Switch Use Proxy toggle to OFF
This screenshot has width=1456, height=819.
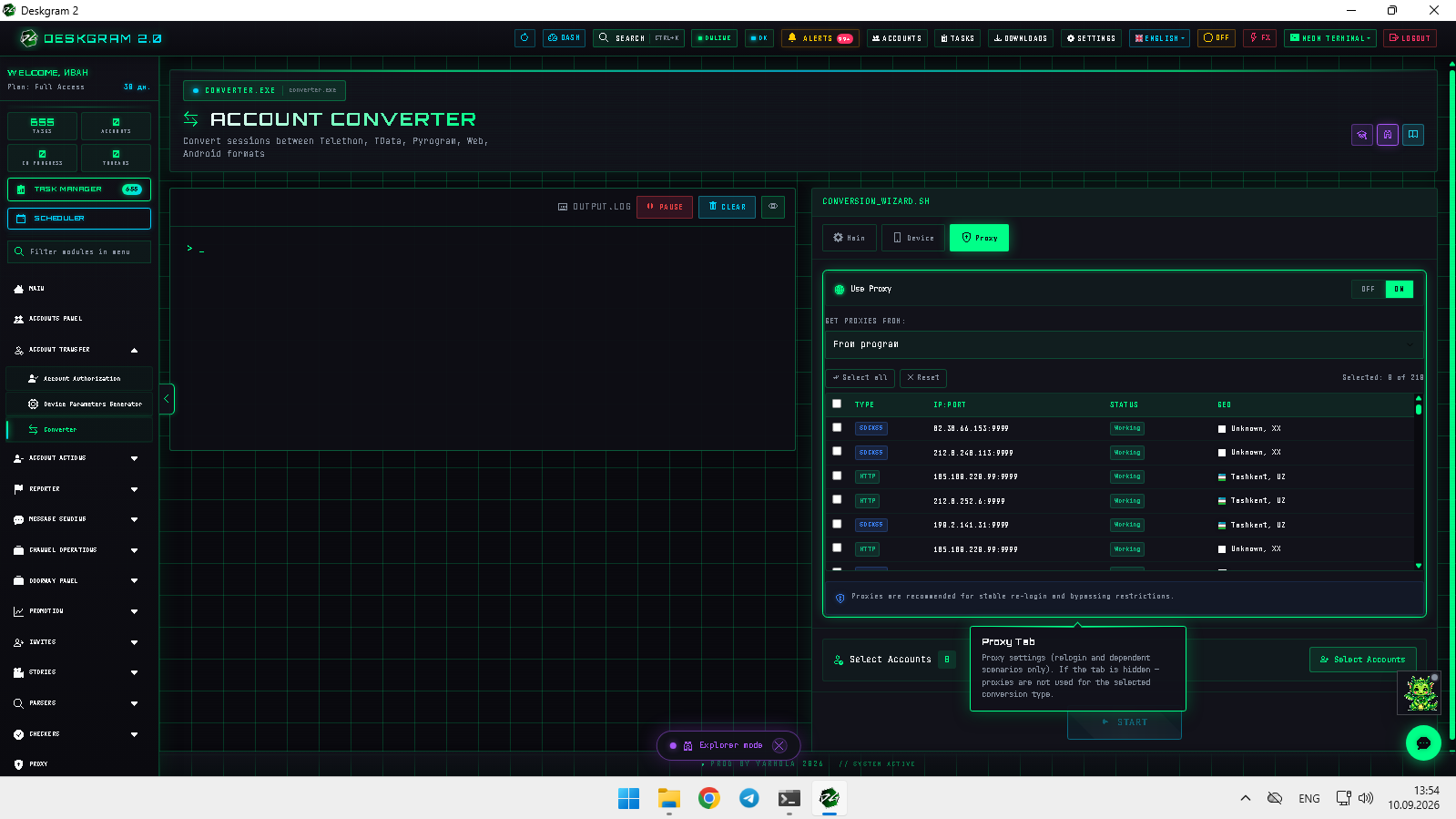1368,289
